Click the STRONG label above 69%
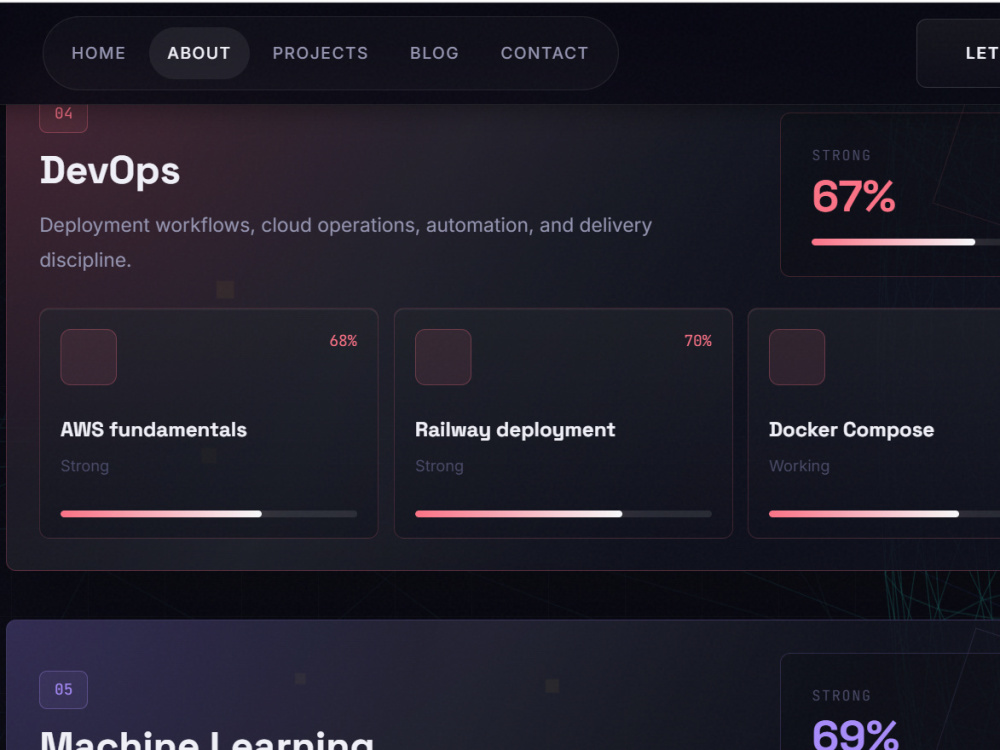1000x750 pixels. [x=841, y=696]
